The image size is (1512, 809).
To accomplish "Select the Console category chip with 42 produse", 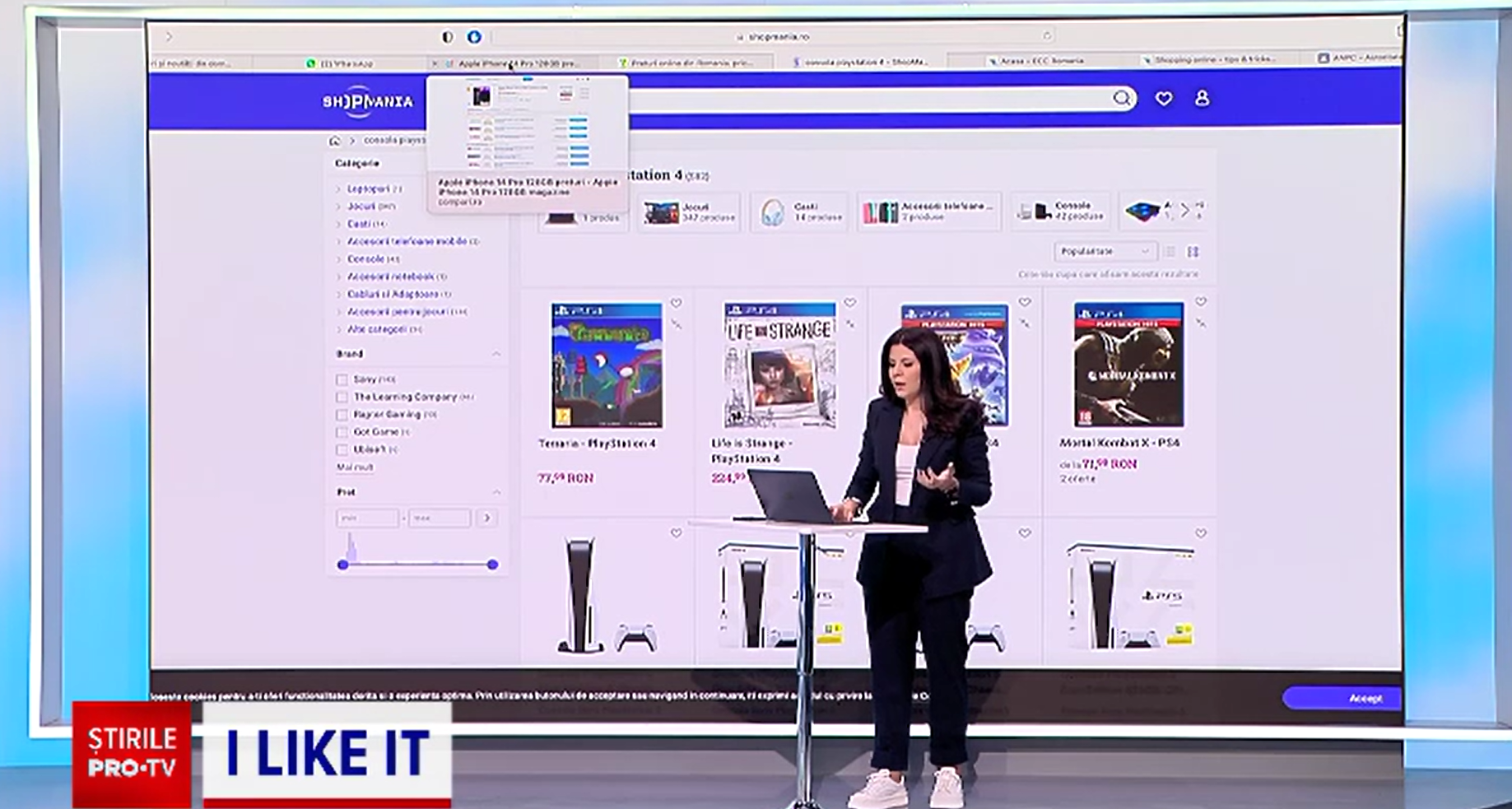I will [x=1062, y=211].
